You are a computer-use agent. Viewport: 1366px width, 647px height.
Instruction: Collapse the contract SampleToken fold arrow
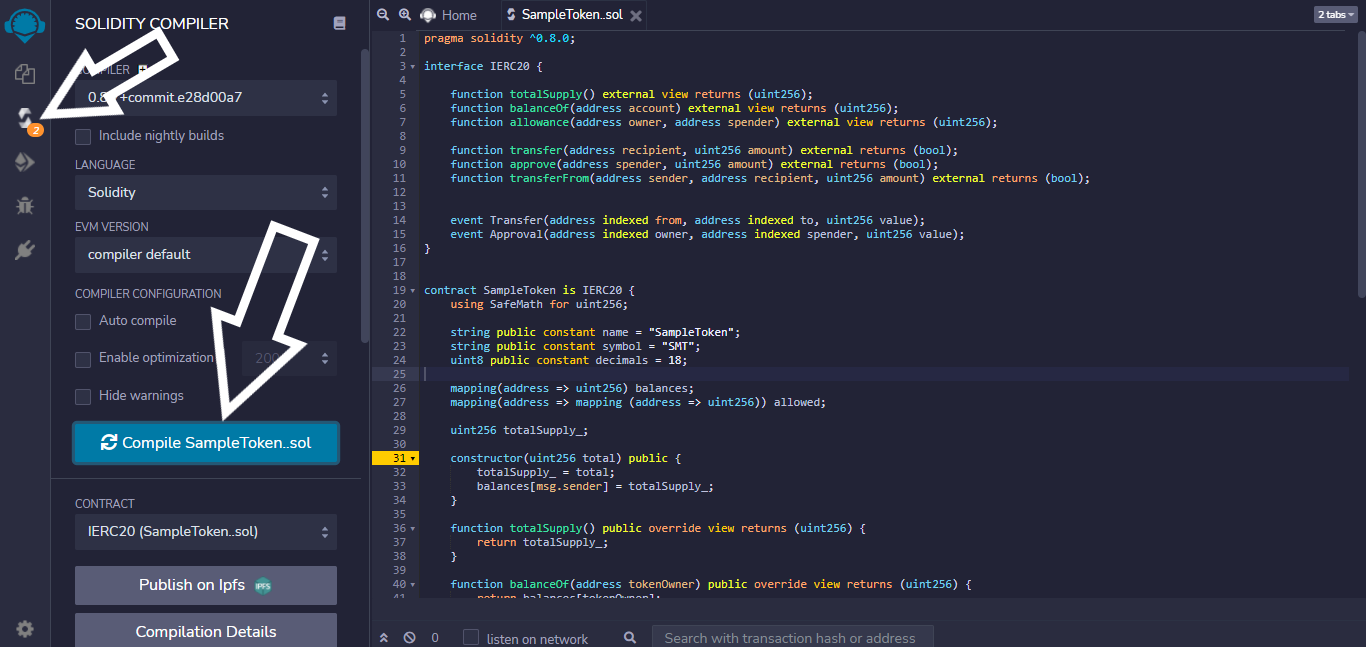413,290
